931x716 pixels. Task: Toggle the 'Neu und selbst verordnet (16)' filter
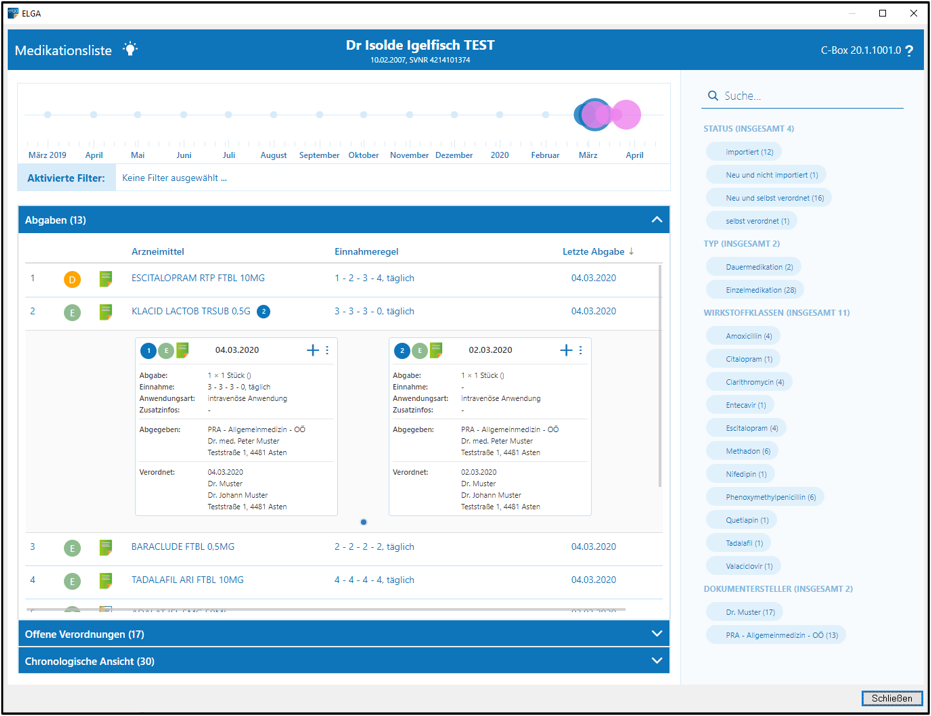click(769, 198)
